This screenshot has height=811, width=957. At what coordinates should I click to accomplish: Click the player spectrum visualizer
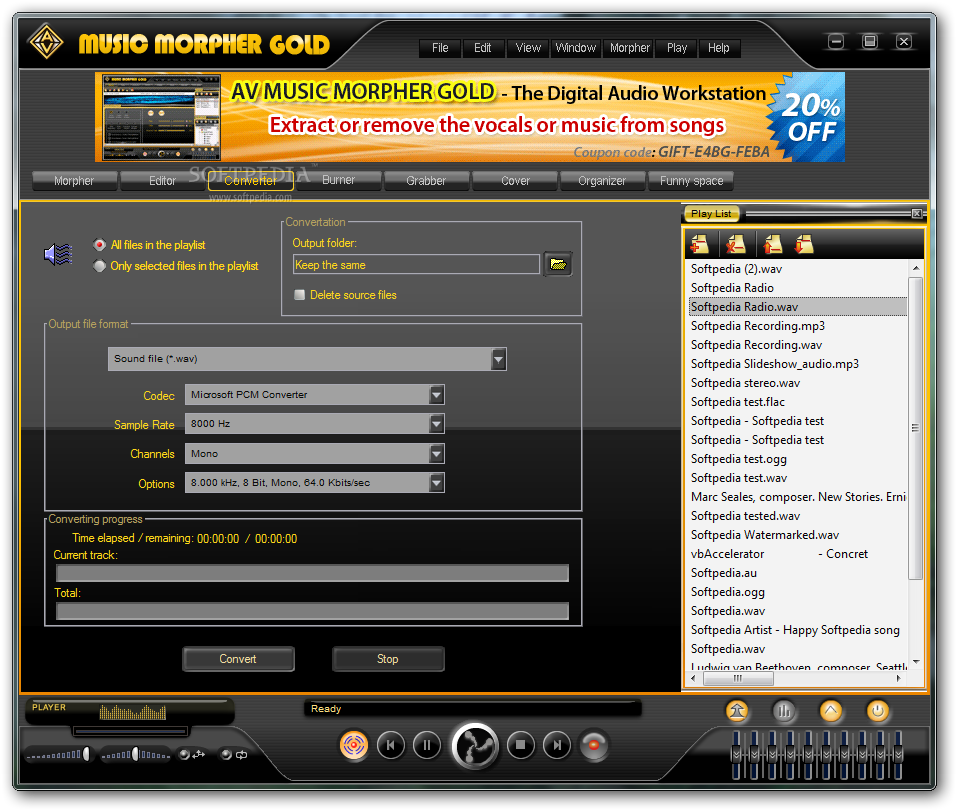[x=132, y=712]
